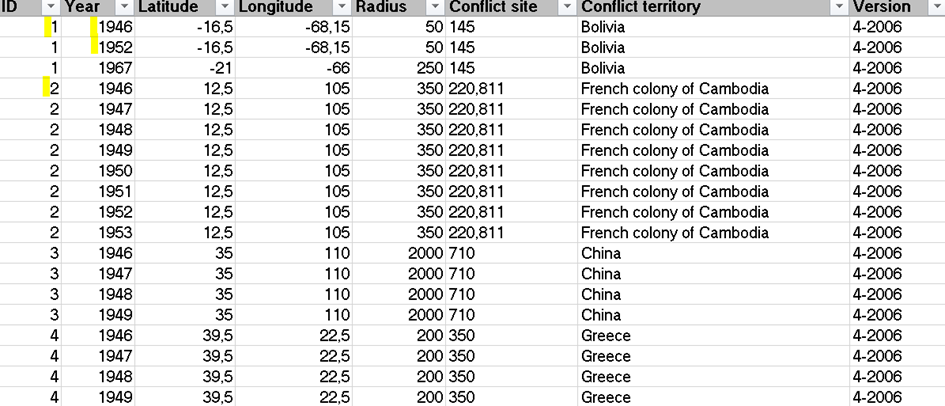Open the ID column filter dropdown
Image resolution: width=945 pixels, height=406 pixels.
(x=51, y=8)
